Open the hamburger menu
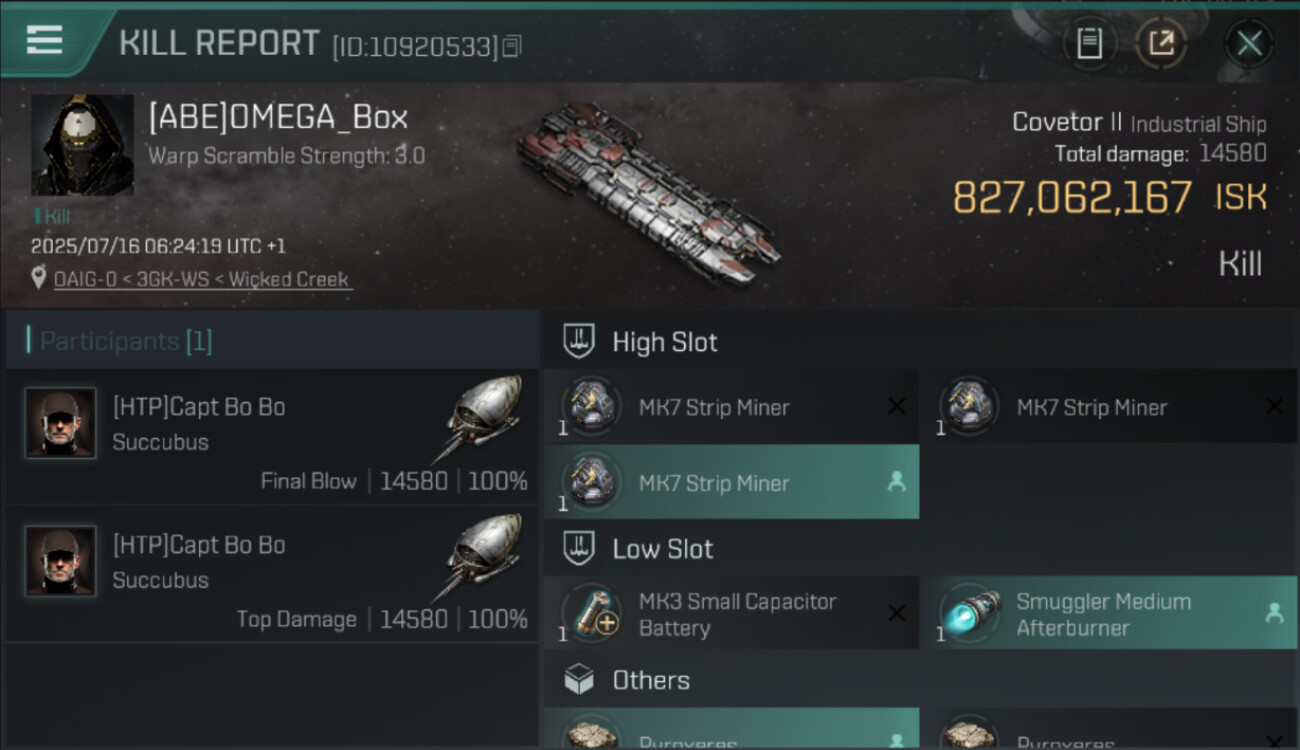The image size is (1300, 750). pos(44,40)
